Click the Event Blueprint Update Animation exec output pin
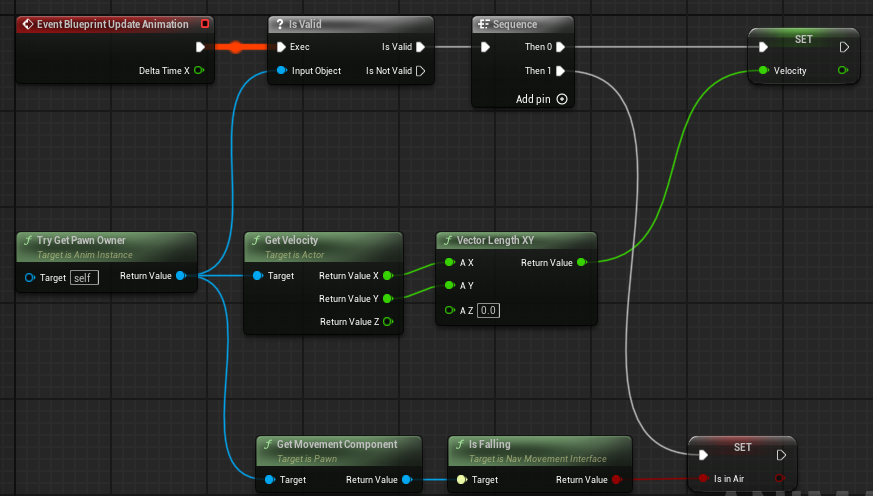The height and width of the screenshot is (496, 873). (x=200, y=47)
